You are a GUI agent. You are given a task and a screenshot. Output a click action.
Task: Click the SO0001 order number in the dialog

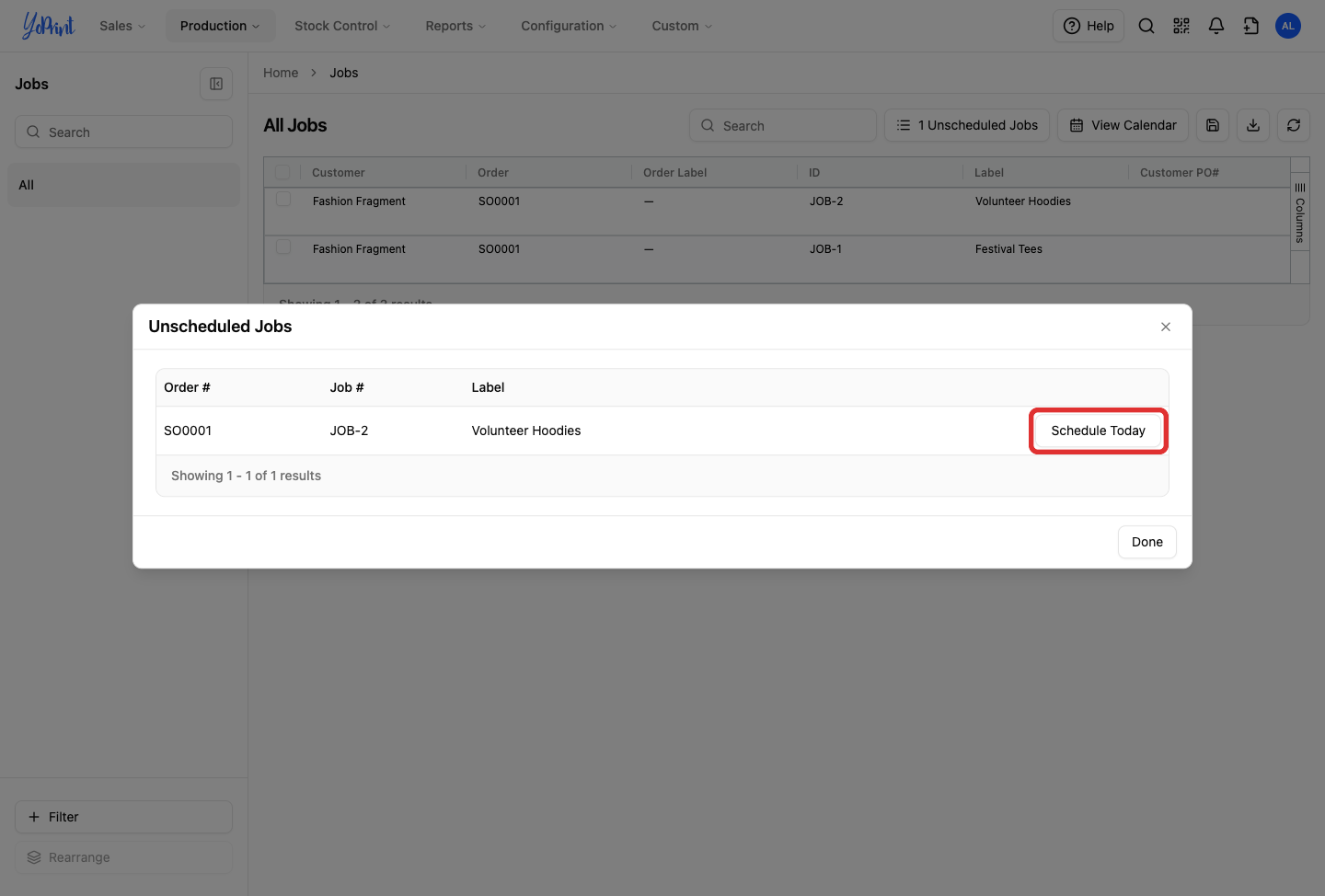click(188, 431)
